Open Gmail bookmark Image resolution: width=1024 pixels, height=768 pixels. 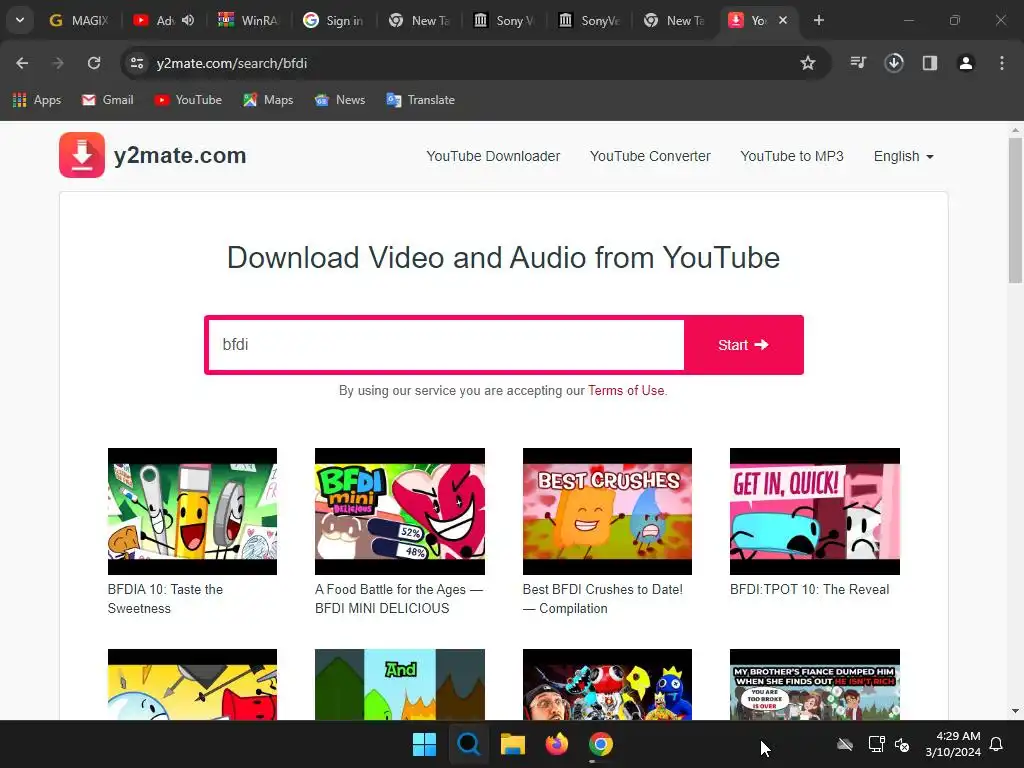[108, 100]
